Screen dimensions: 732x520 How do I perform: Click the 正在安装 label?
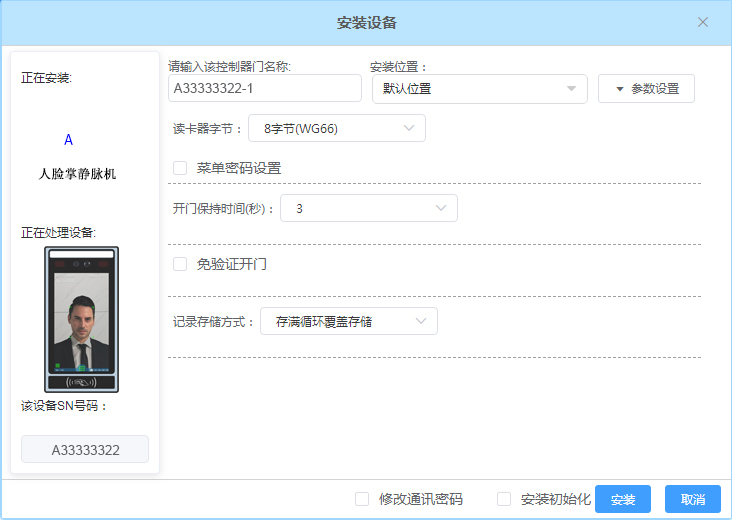[x=46, y=78]
